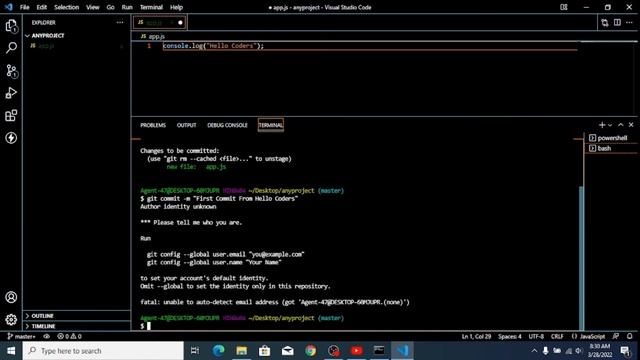Select JavaScript language mode indicator
The image size is (640, 360).
pyautogui.click(x=589, y=336)
